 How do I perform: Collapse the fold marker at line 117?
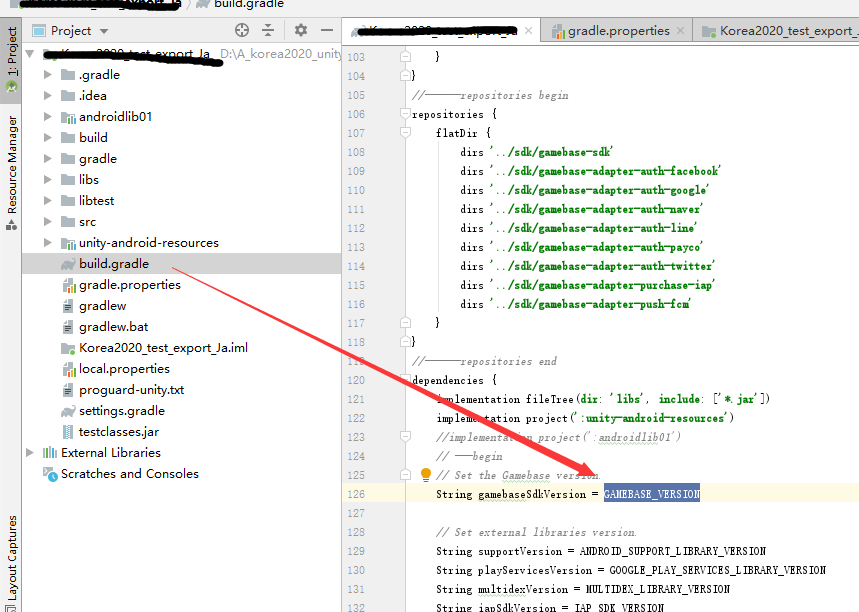tap(404, 324)
